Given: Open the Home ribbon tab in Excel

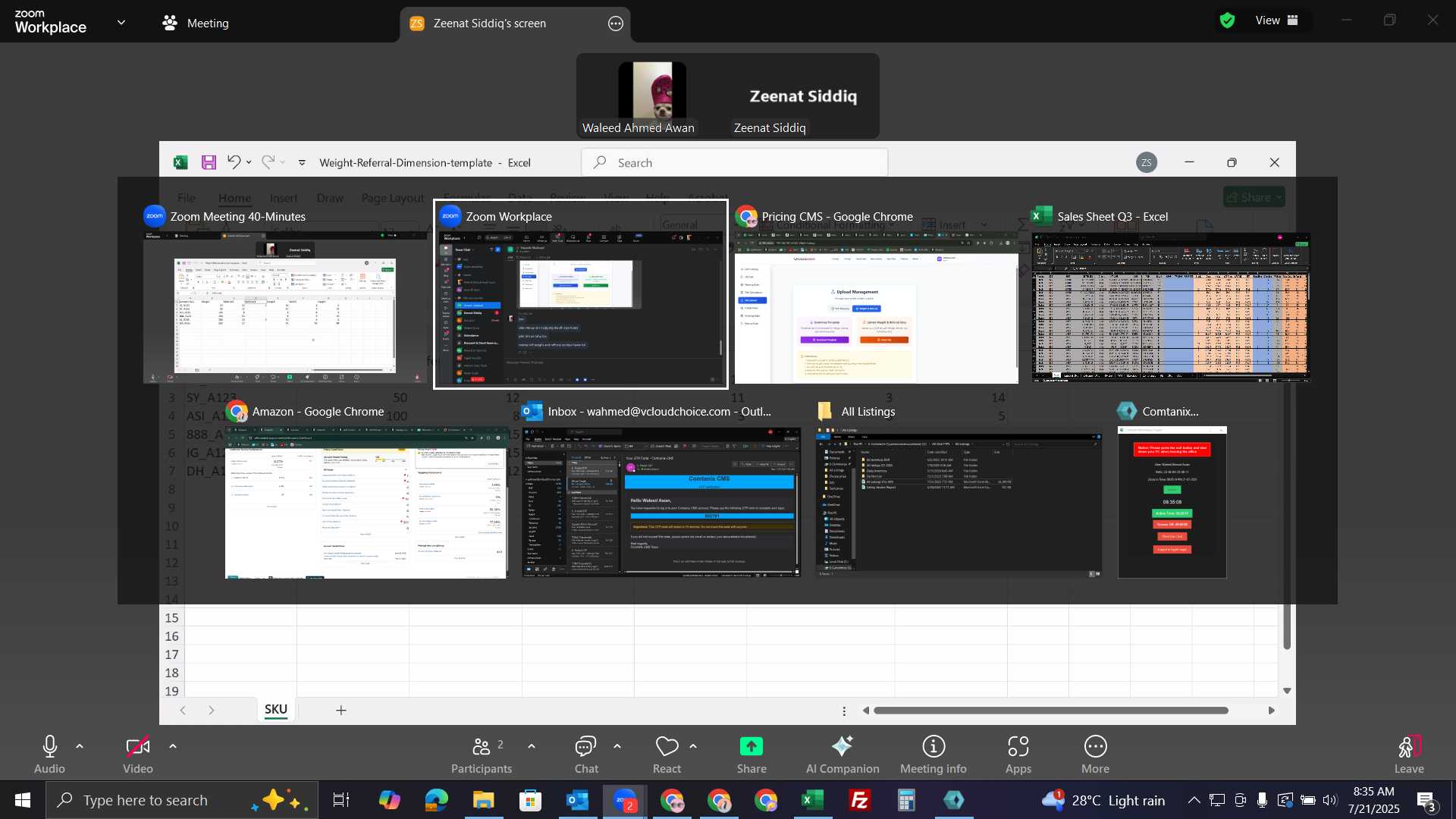Looking at the screenshot, I should coord(234,198).
